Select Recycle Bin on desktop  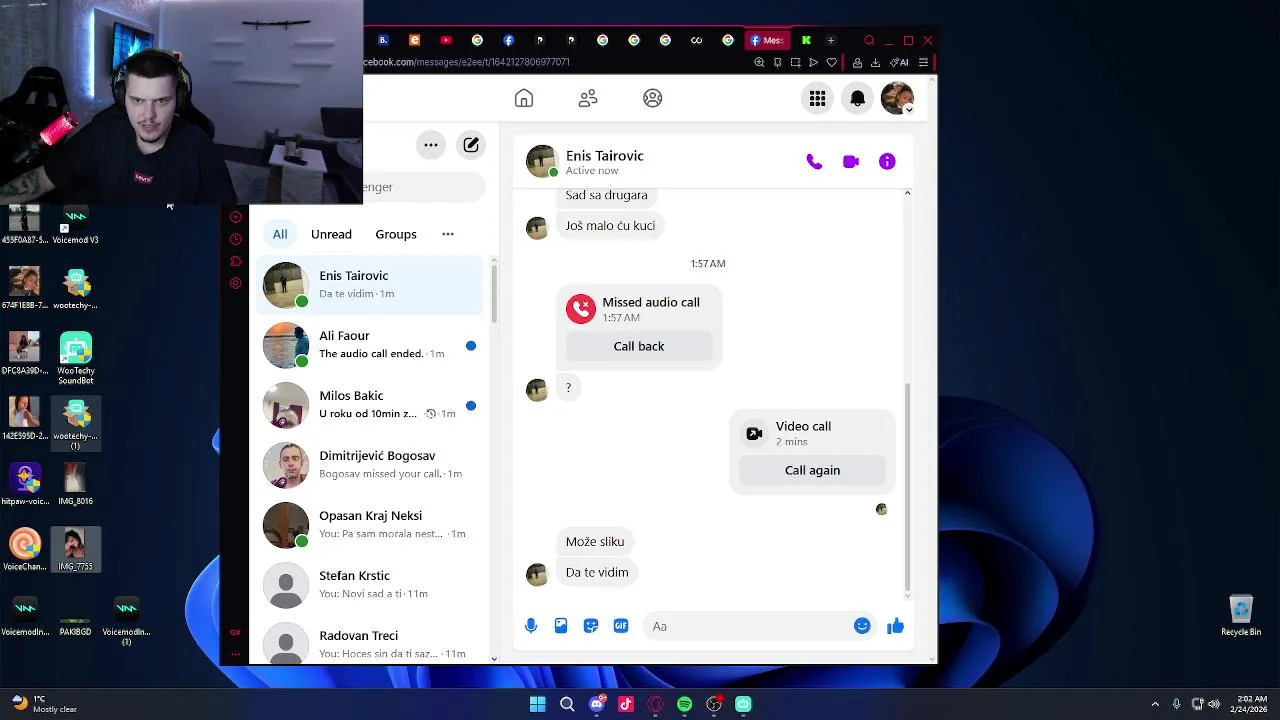click(x=1241, y=615)
